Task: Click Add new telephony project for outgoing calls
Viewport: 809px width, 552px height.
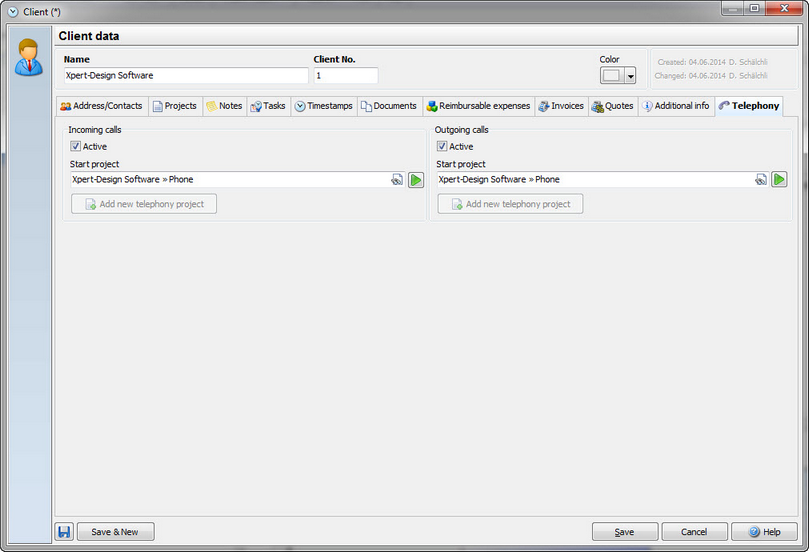Action: click(510, 204)
